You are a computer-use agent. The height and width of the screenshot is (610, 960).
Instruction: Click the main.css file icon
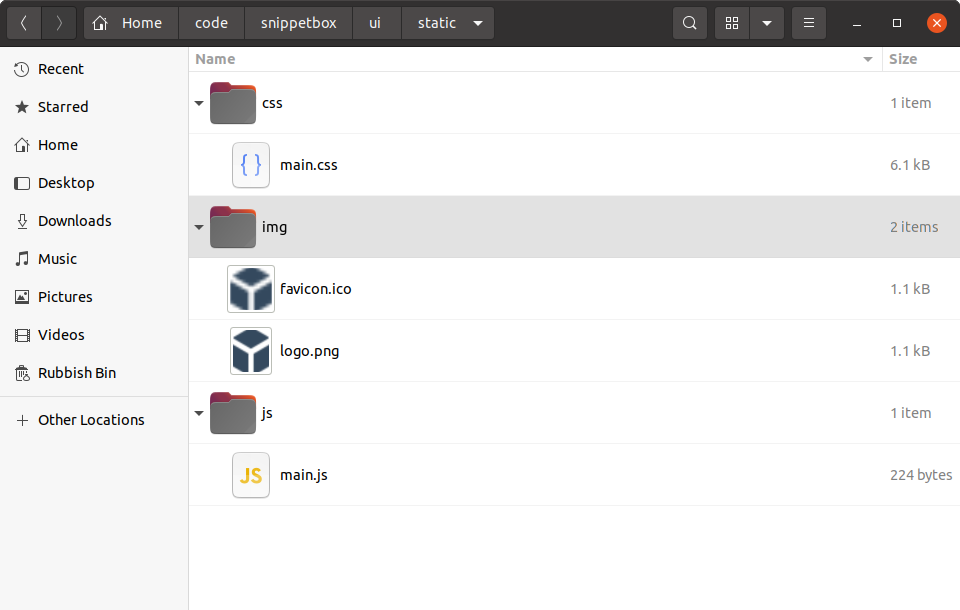click(251, 165)
